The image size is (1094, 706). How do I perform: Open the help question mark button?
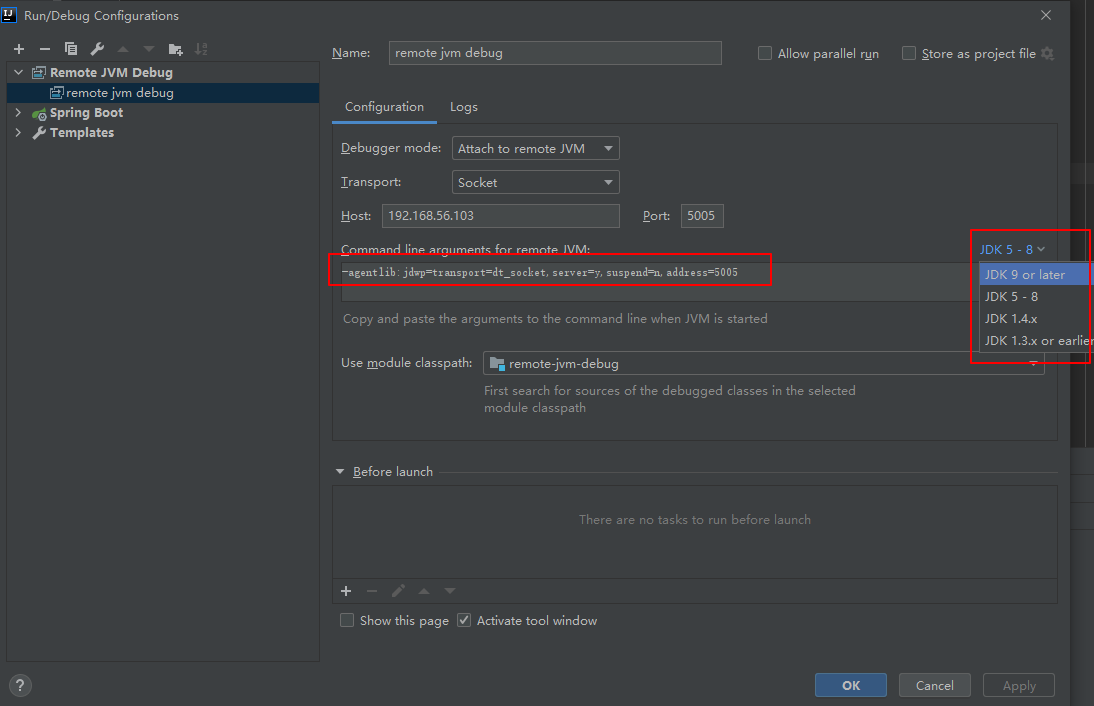[x=20, y=685]
